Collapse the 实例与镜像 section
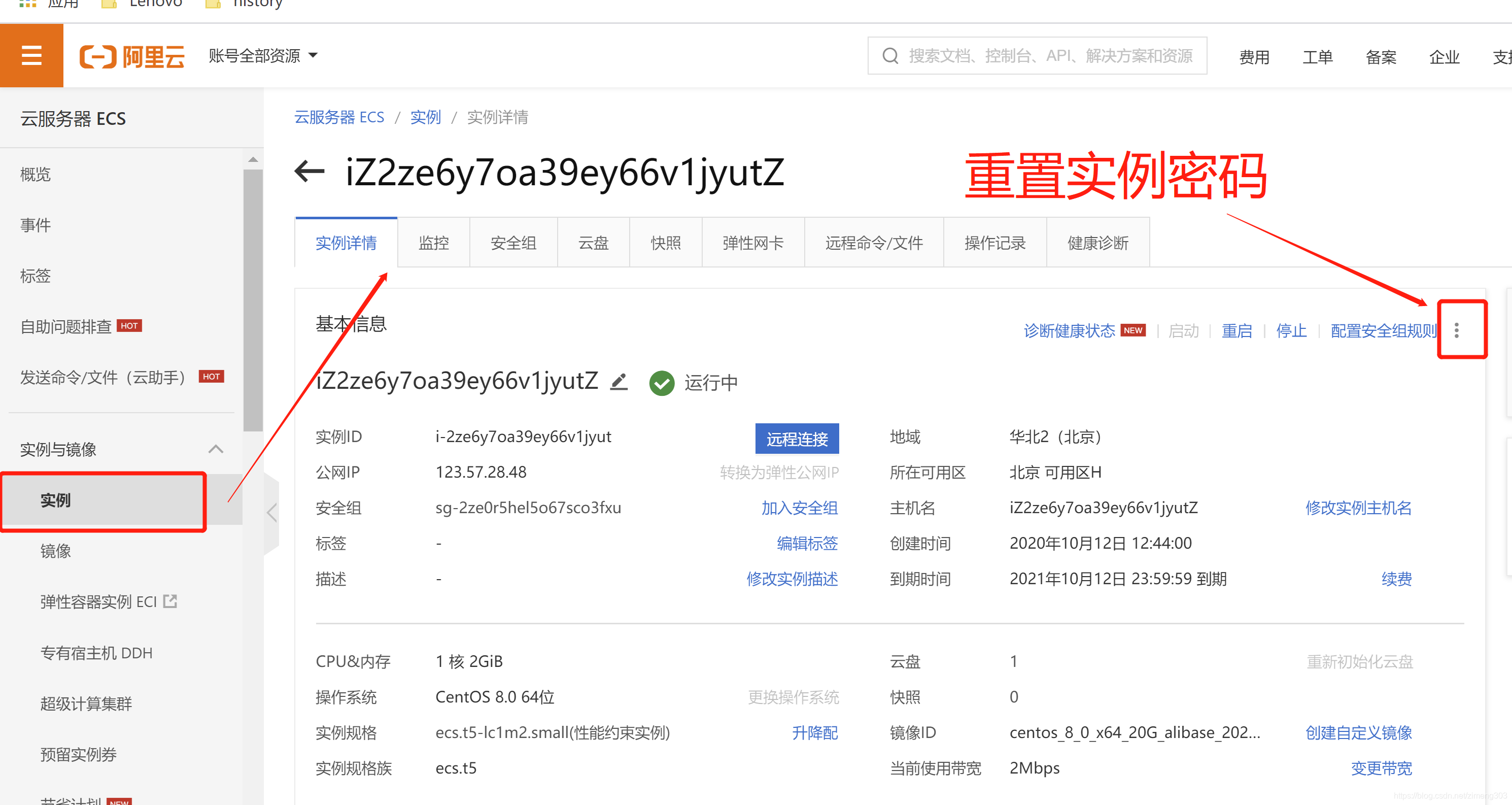The height and width of the screenshot is (805, 1512). pyautogui.click(x=216, y=449)
